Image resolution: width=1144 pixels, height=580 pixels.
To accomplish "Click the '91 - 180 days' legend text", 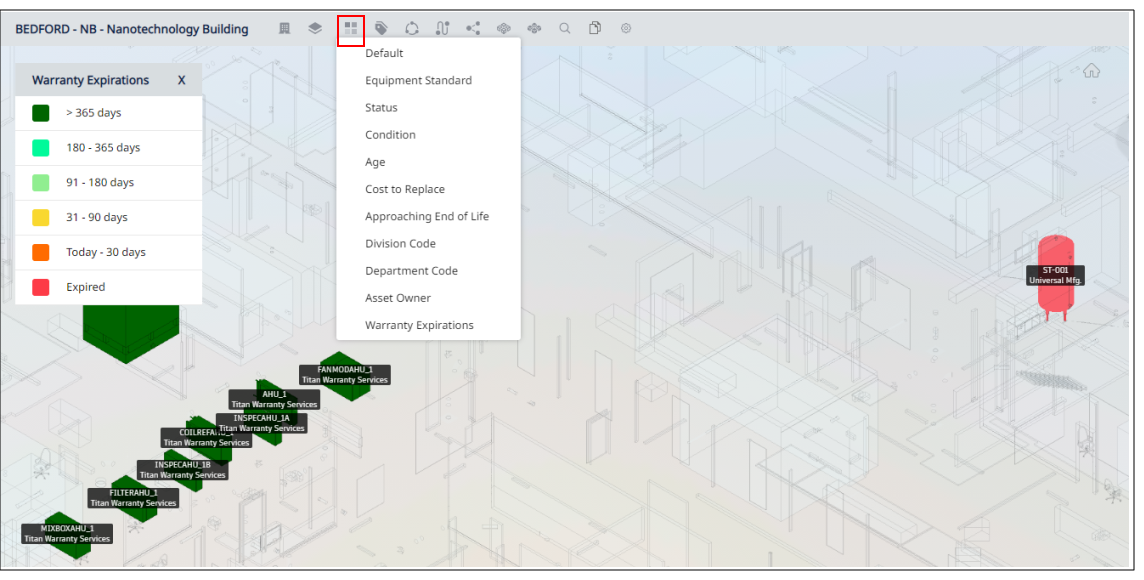I will tap(100, 182).
